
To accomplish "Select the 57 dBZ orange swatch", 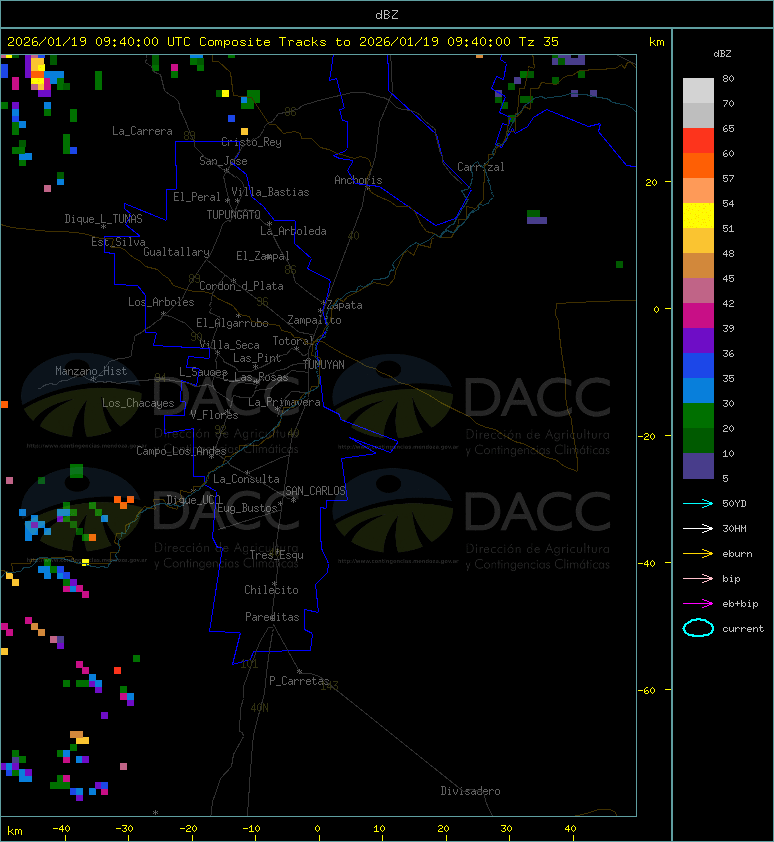I will click(x=698, y=165).
